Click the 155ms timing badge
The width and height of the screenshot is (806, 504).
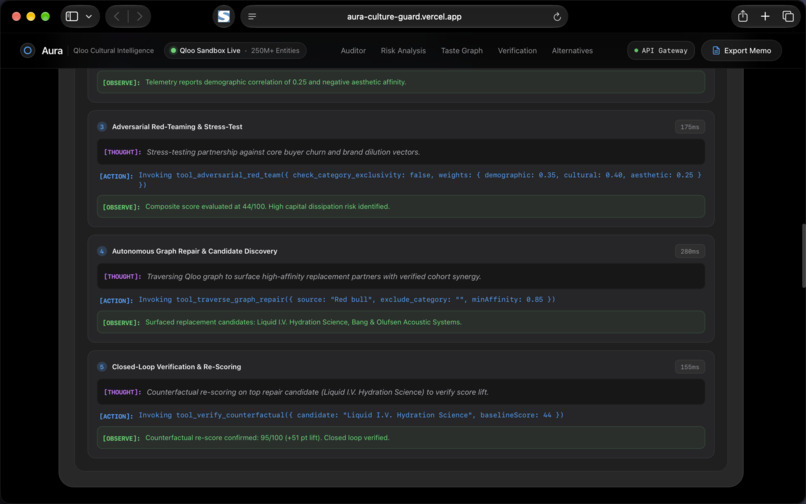[689, 367]
